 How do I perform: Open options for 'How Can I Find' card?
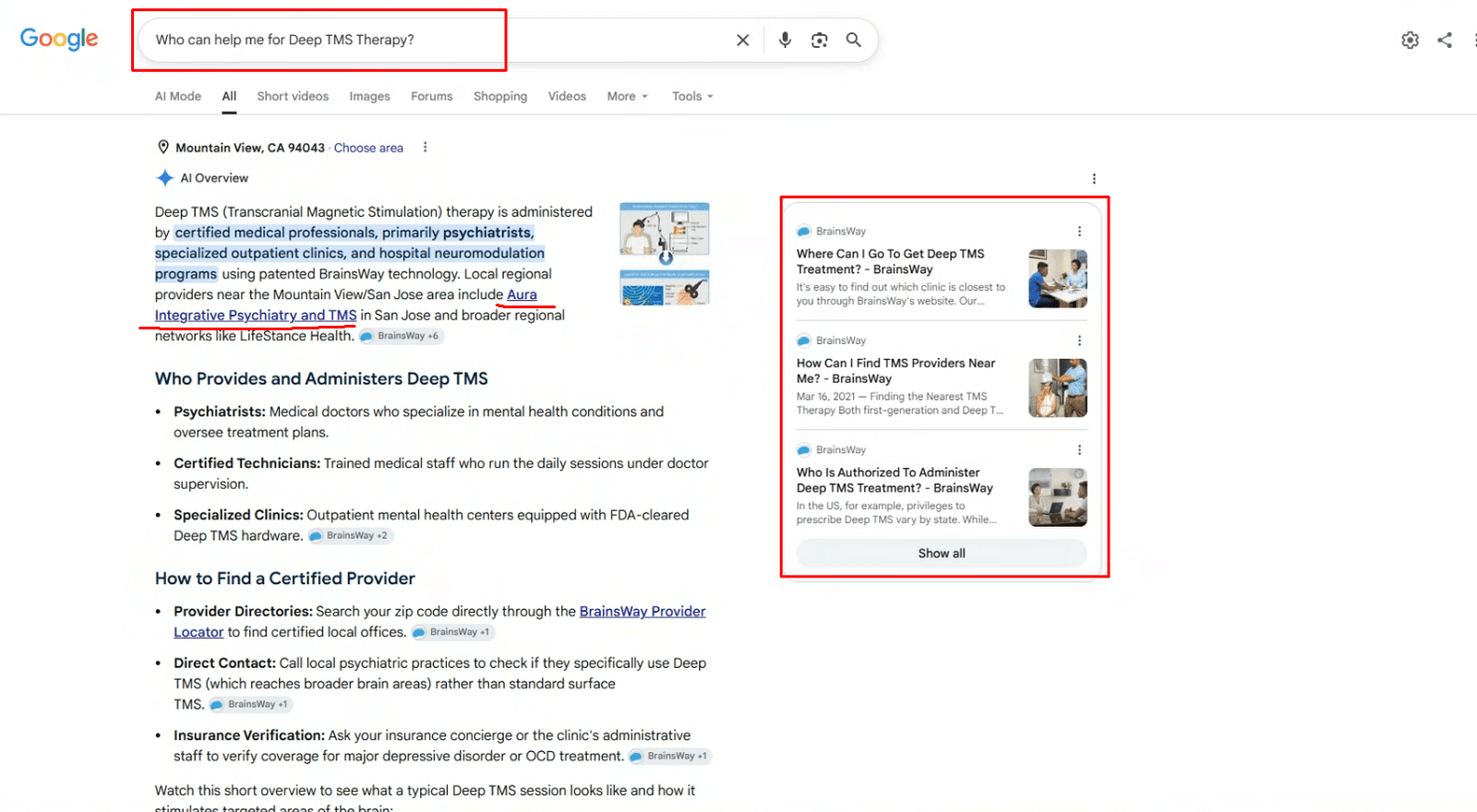pos(1079,340)
